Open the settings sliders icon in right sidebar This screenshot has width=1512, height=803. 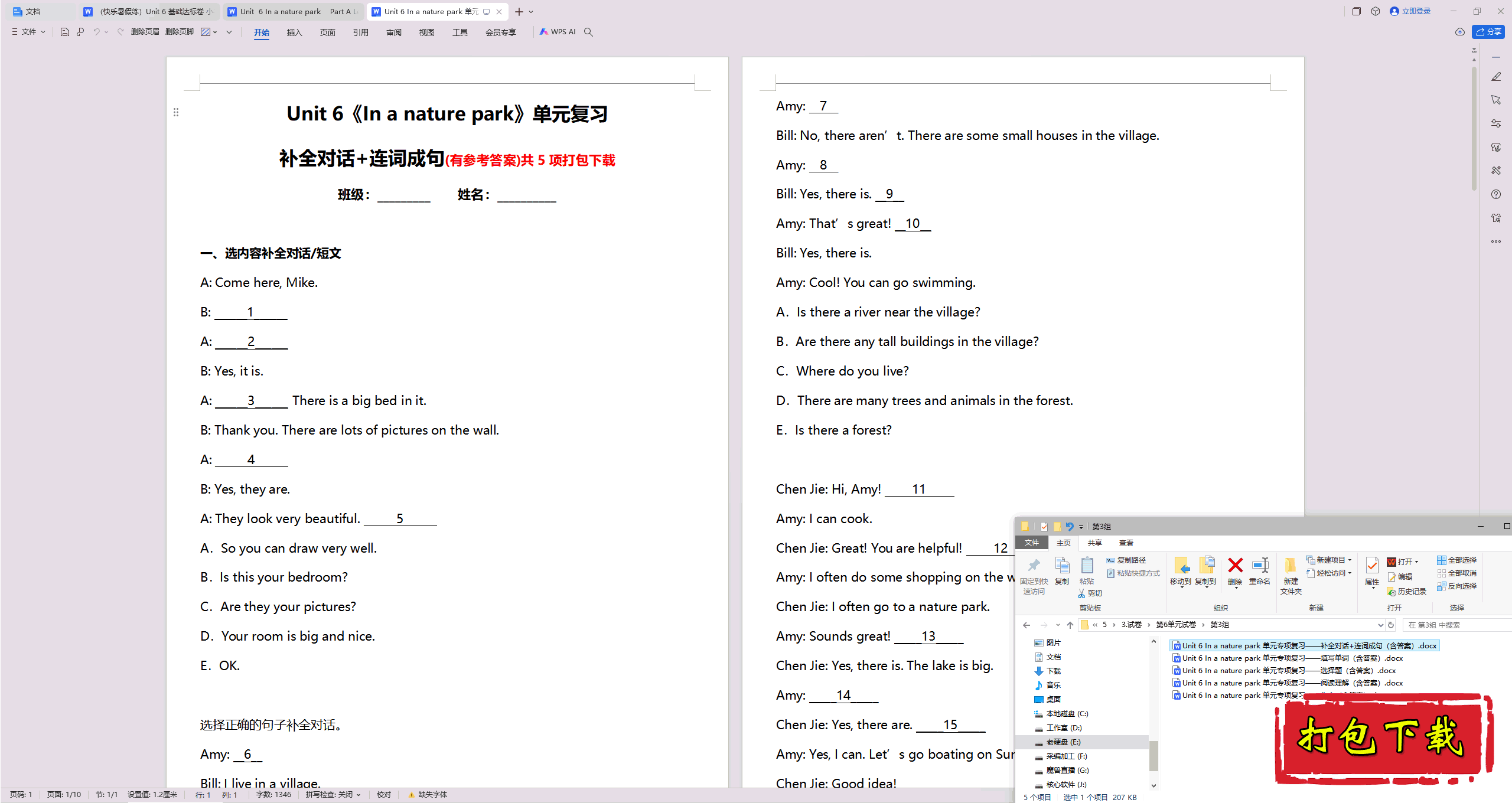click(1496, 124)
